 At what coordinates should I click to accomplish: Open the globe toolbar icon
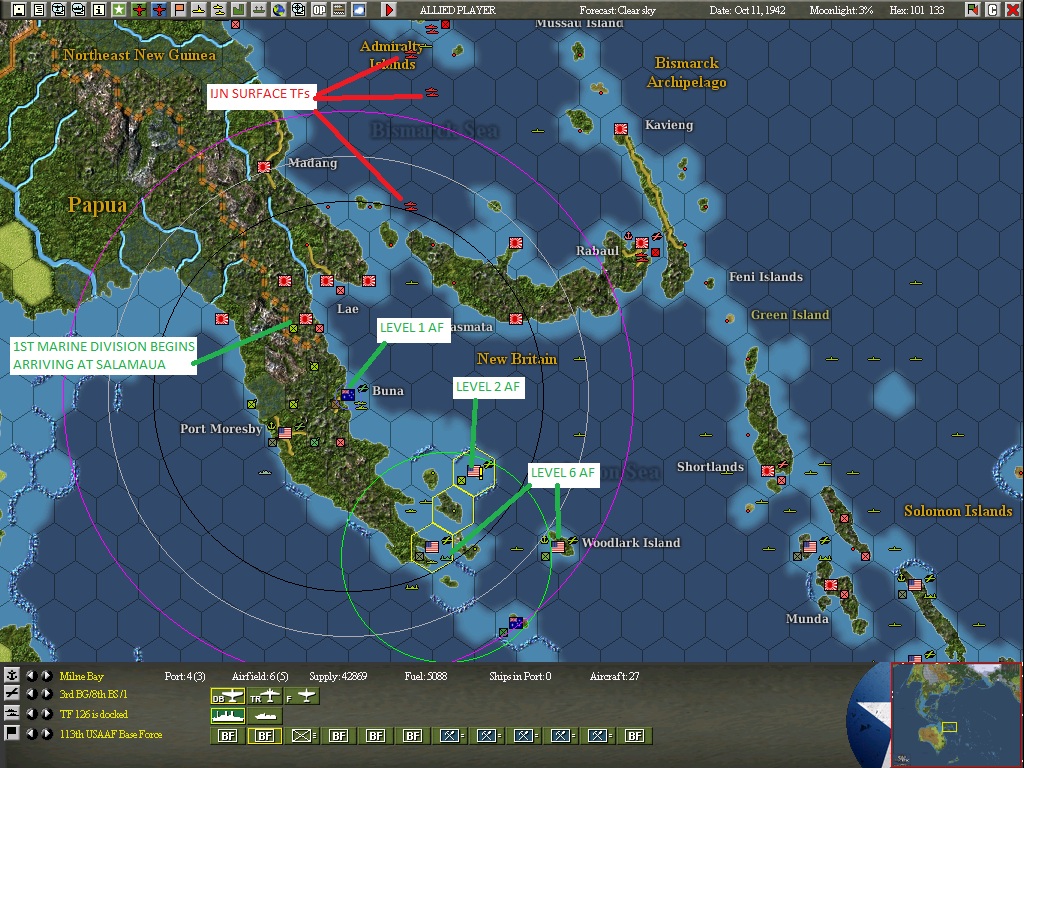[x=279, y=9]
